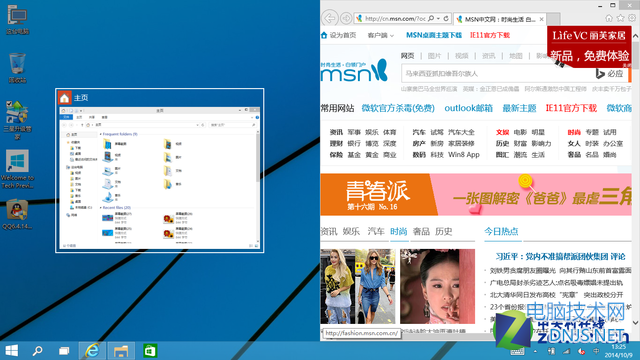Open Welcome to Tech Preview desktop icon

pyautogui.click(x=17, y=169)
